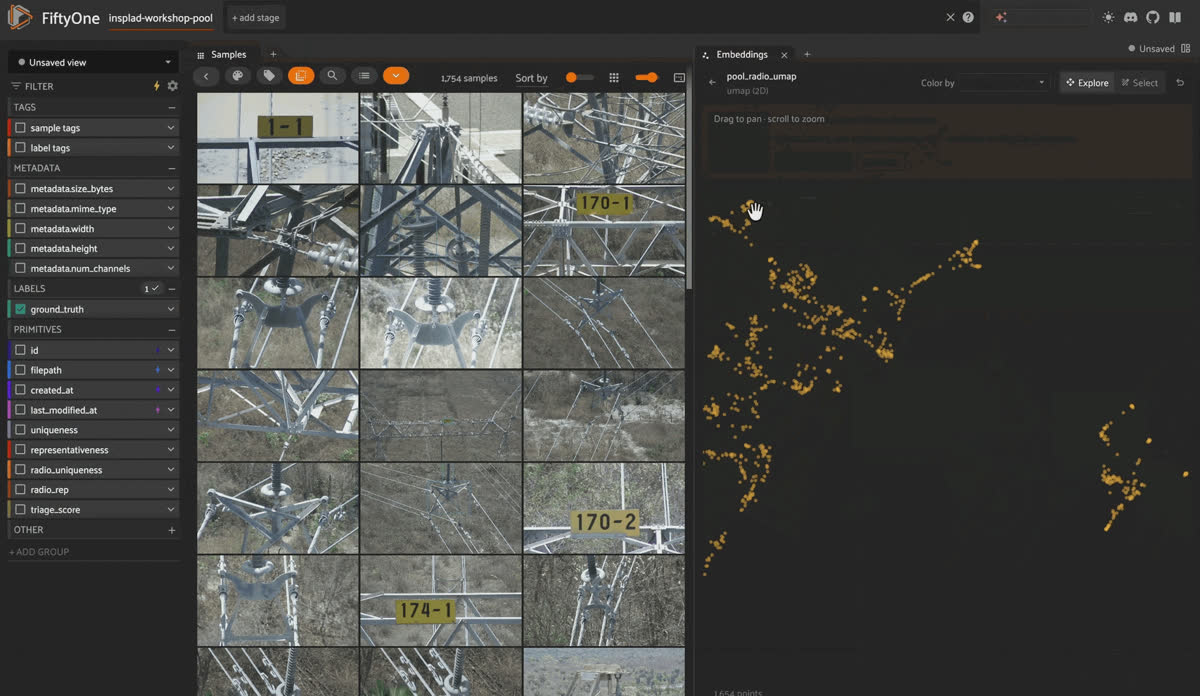
Task: Open the Color by dropdown
Action: click(1003, 83)
